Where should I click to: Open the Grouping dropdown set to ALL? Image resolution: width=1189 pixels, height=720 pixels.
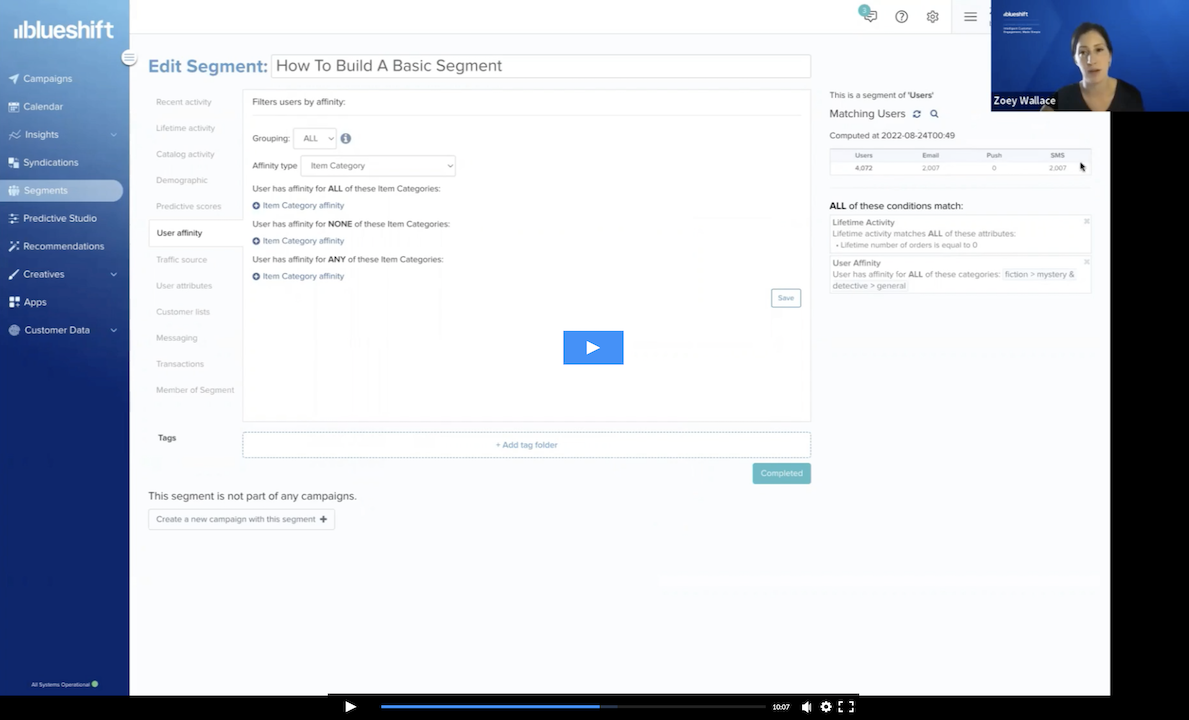click(x=315, y=139)
